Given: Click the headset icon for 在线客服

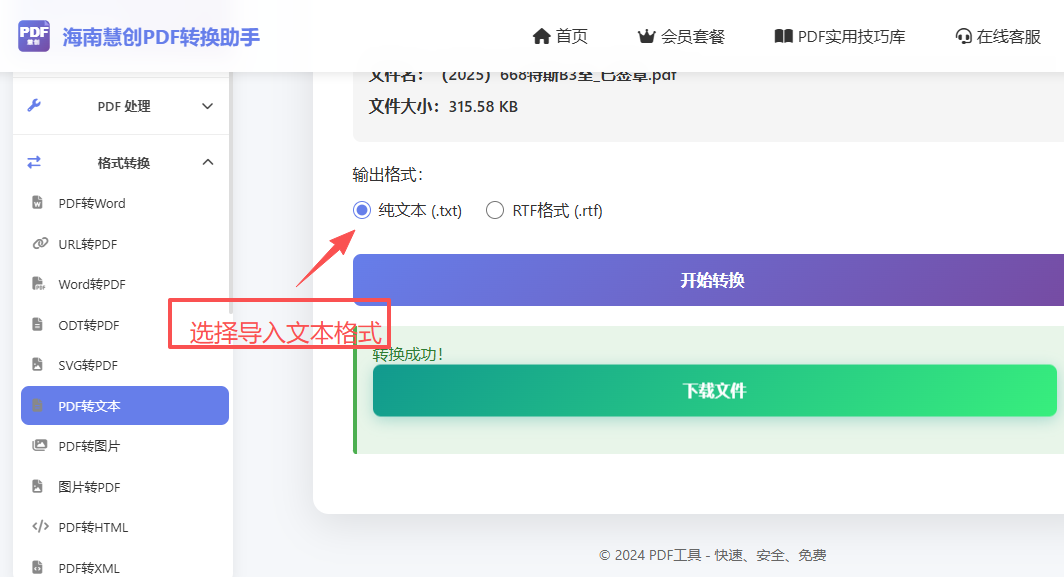Looking at the screenshot, I should (x=964, y=37).
